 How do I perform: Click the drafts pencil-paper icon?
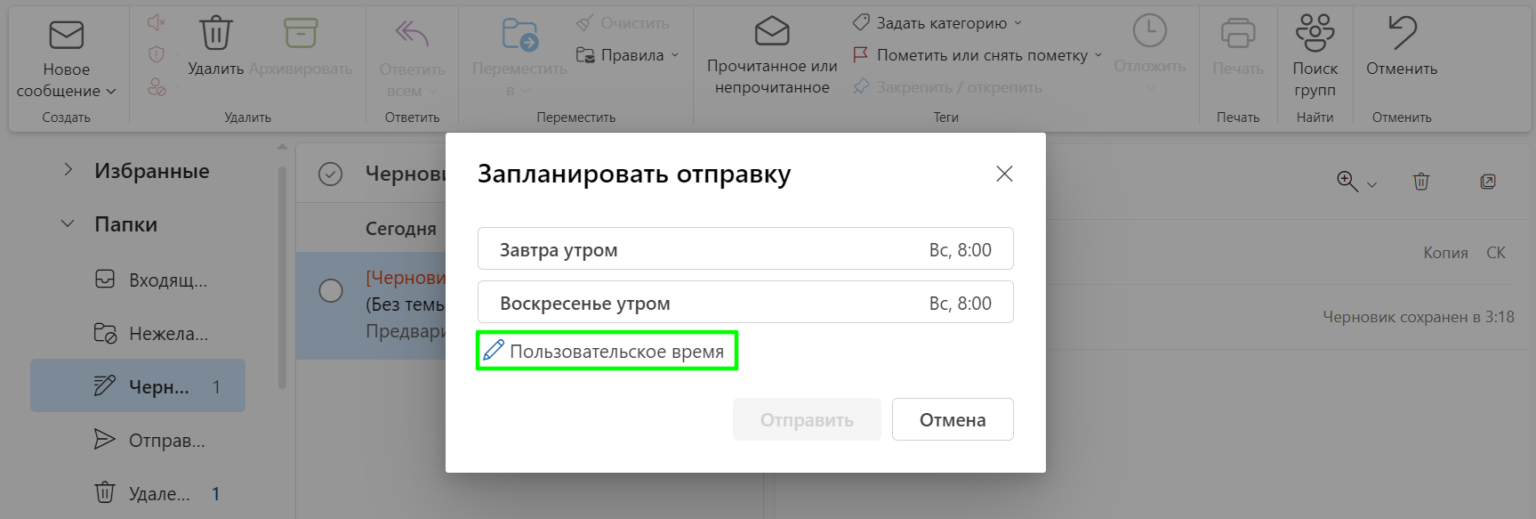point(105,386)
